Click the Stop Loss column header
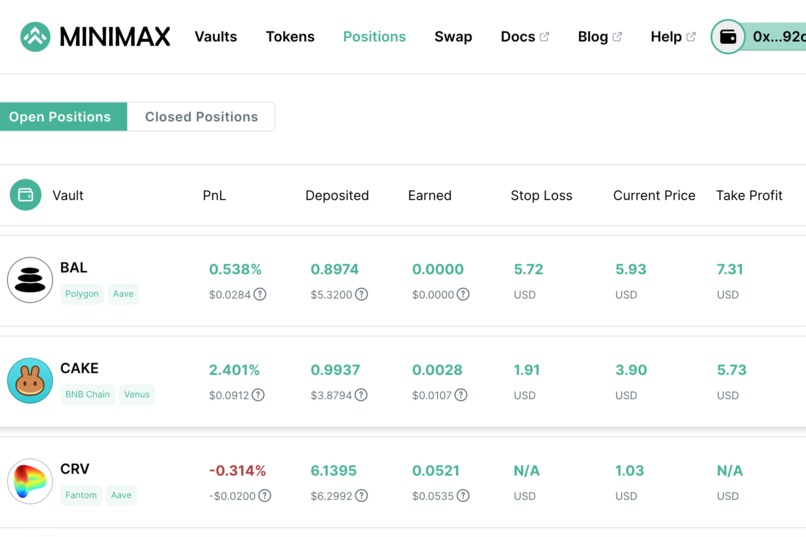 541,195
